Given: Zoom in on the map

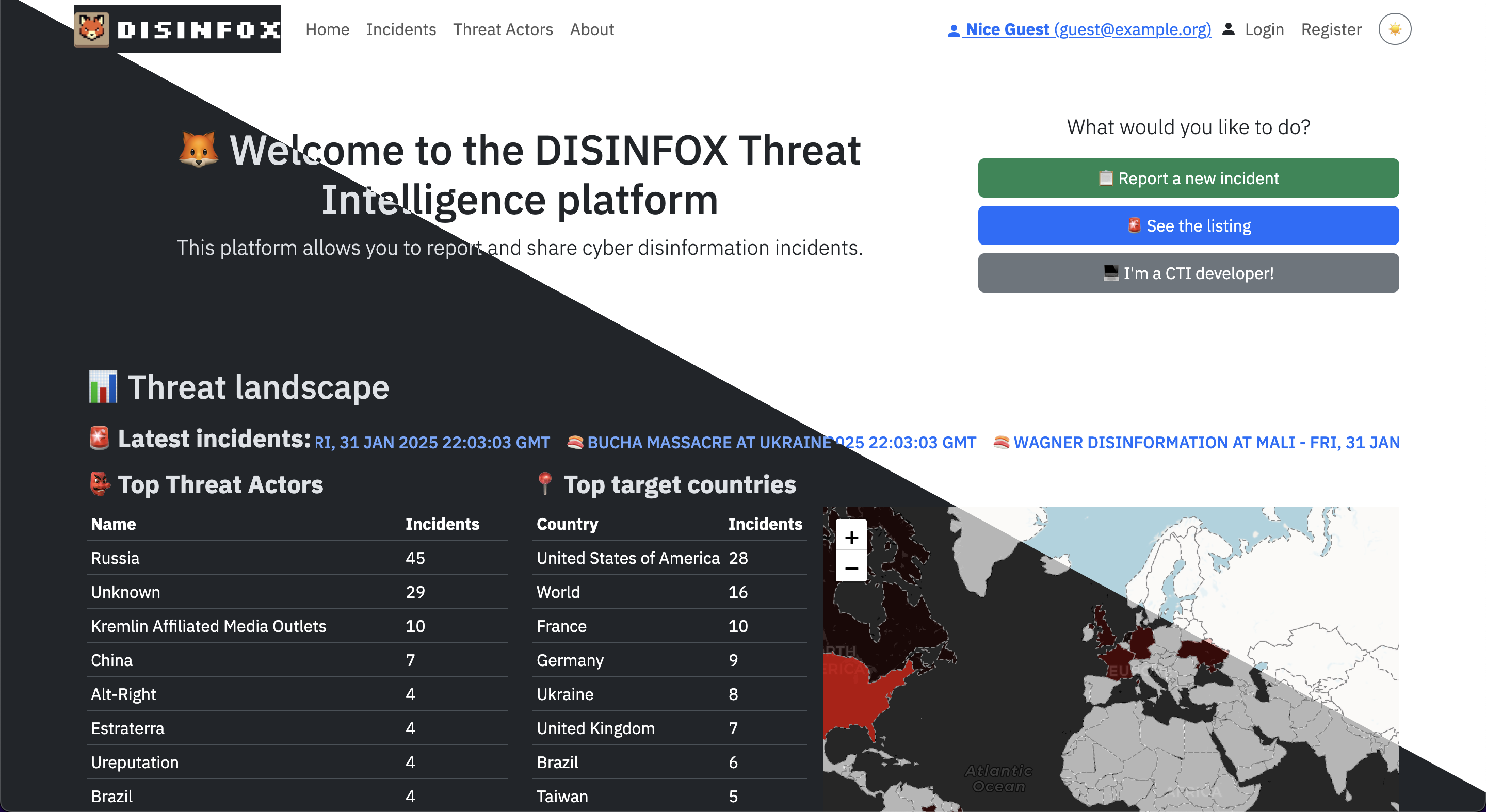Looking at the screenshot, I should click(851, 537).
